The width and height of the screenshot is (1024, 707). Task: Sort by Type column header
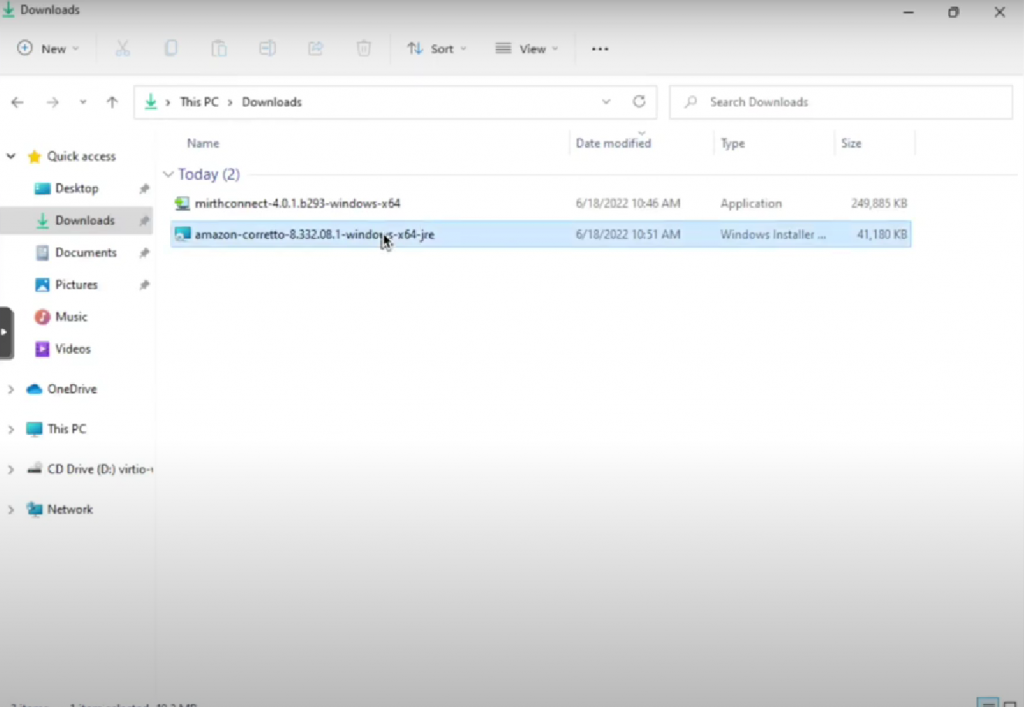tap(733, 144)
